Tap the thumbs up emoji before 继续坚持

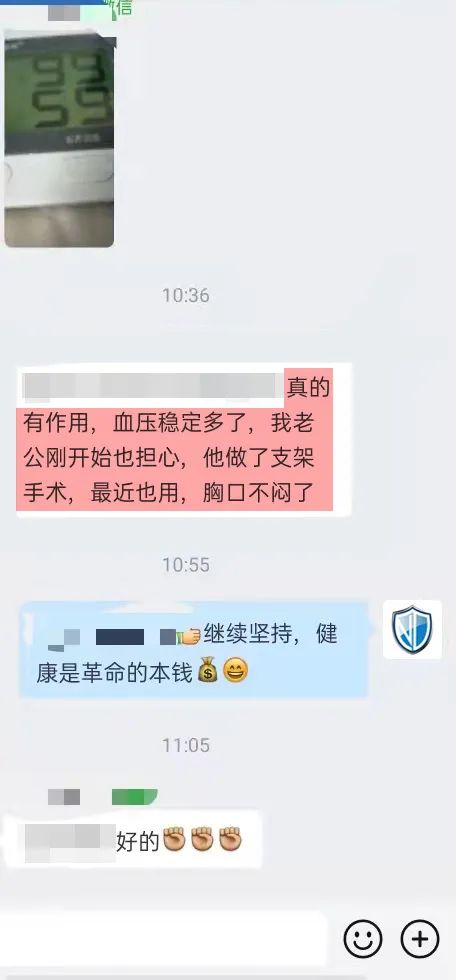point(189,637)
